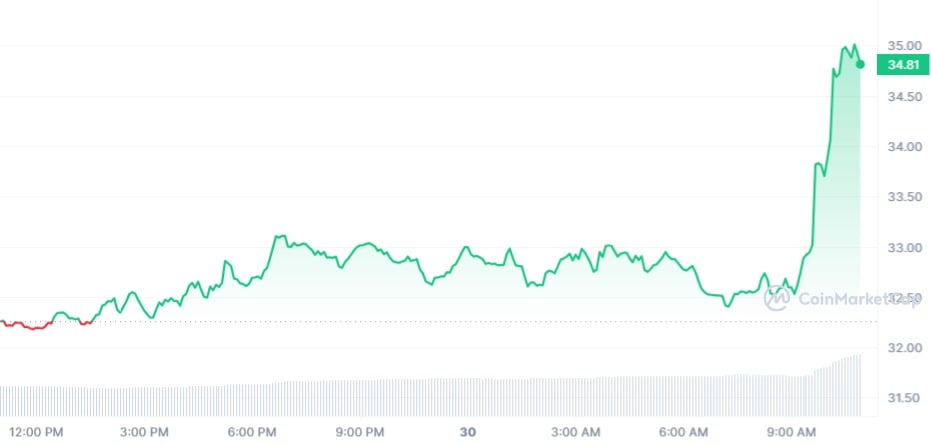Select the 9:00 PM time axis label
The image size is (931, 445).
(x=360, y=432)
